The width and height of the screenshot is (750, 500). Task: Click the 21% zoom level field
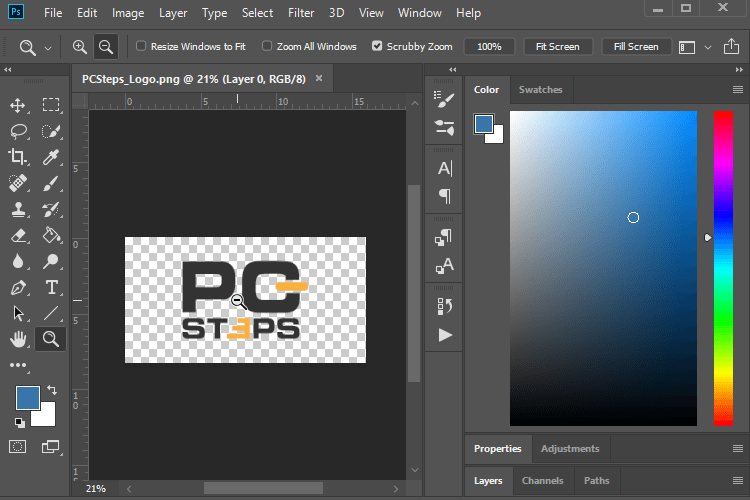coord(96,489)
